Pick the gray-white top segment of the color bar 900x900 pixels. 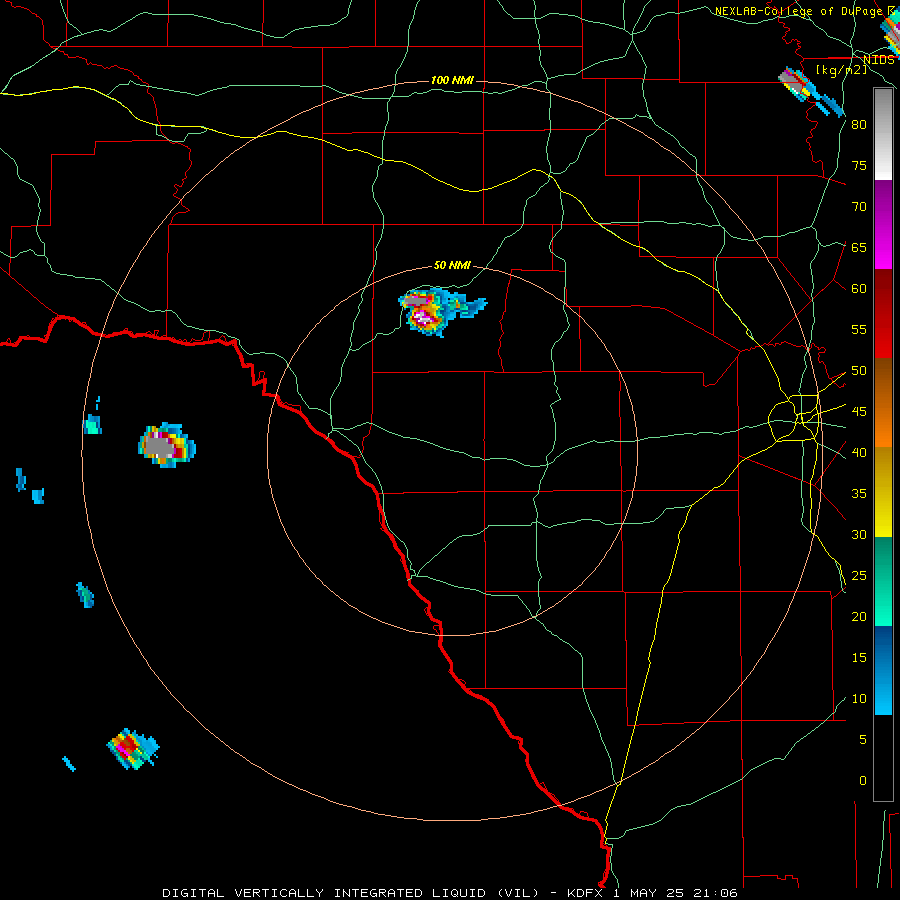click(883, 134)
